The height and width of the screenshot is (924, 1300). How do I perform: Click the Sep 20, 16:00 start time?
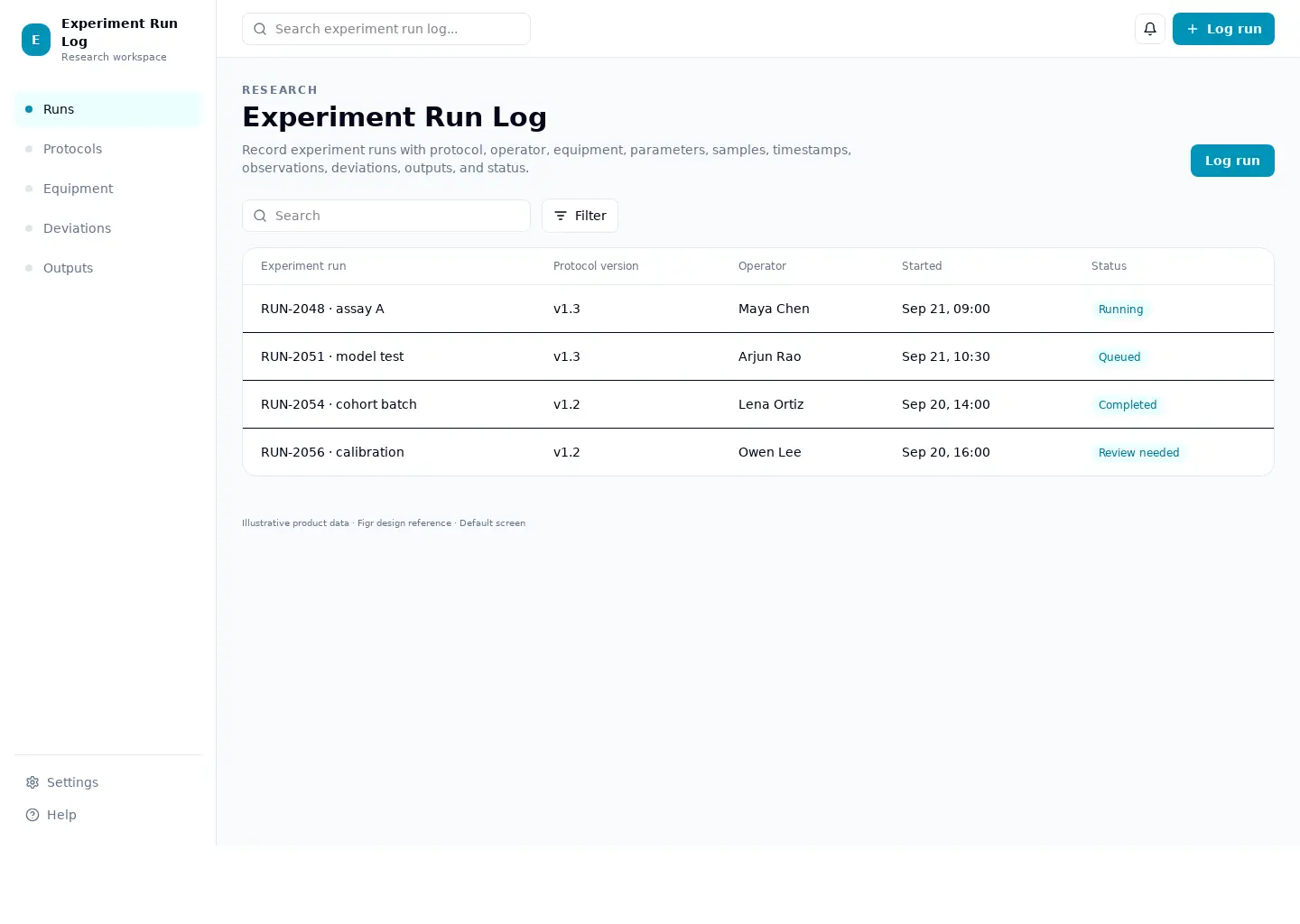click(946, 452)
